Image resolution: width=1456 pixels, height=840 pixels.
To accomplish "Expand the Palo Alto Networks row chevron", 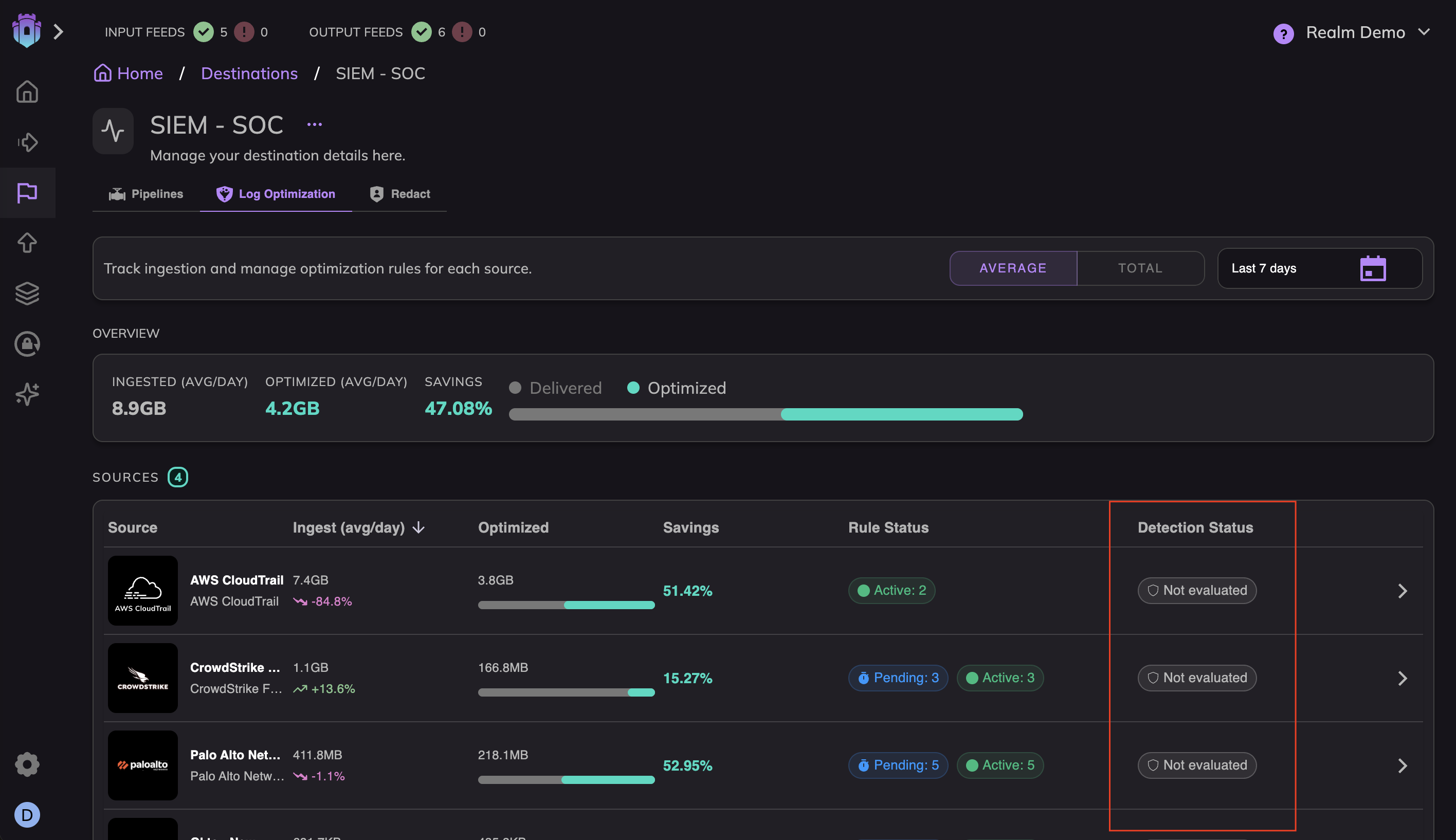I will [x=1403, y=765].
